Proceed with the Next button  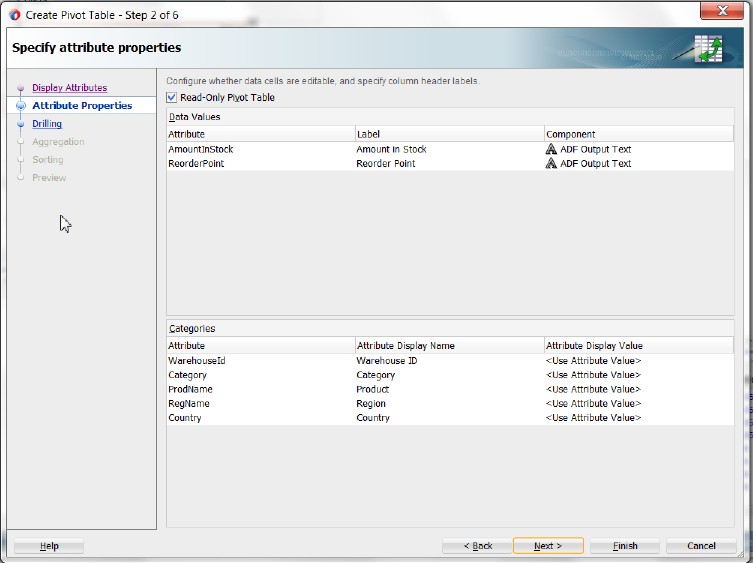point(548,546)
